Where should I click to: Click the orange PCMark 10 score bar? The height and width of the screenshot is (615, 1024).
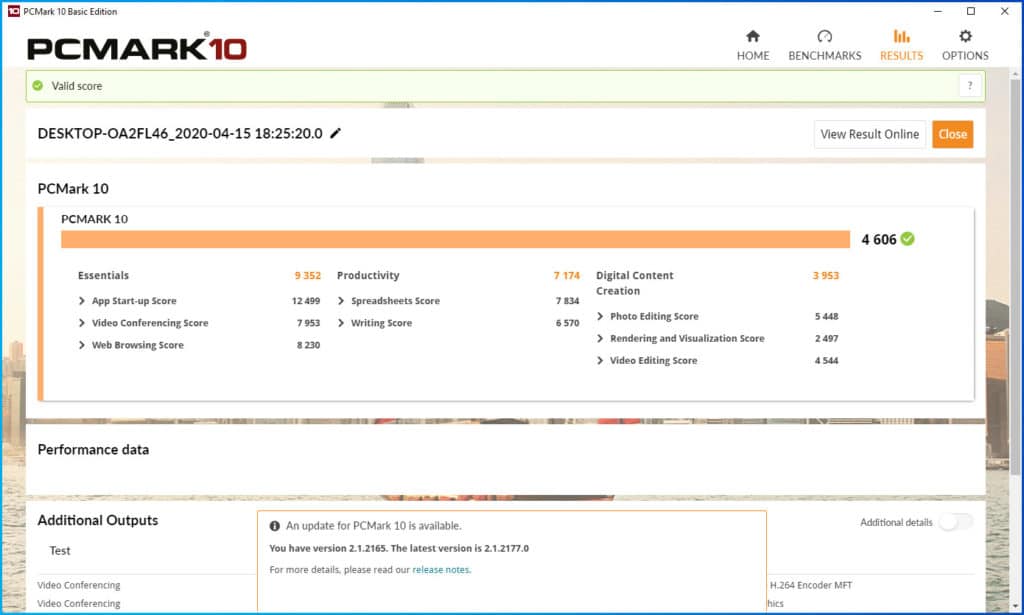click(x=455, y=239)
